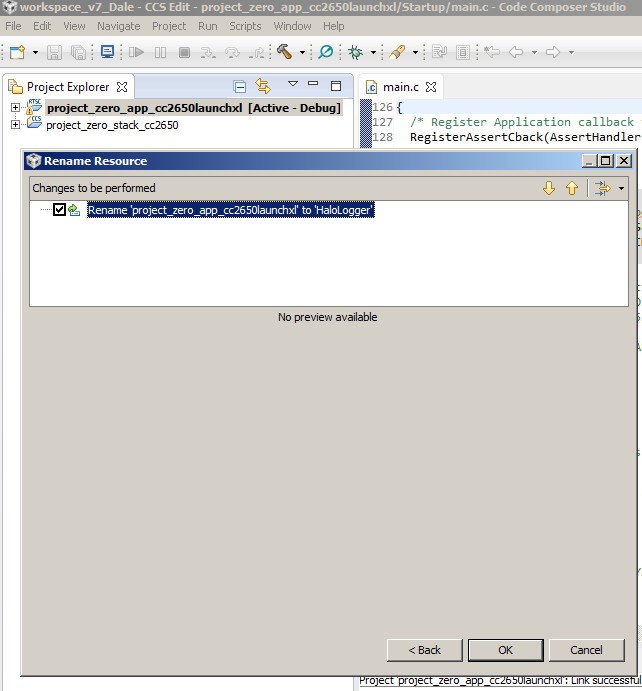This screenshot has width=642, height=691.
Task: Click the Step Into icon
Action: coord(208,52)
